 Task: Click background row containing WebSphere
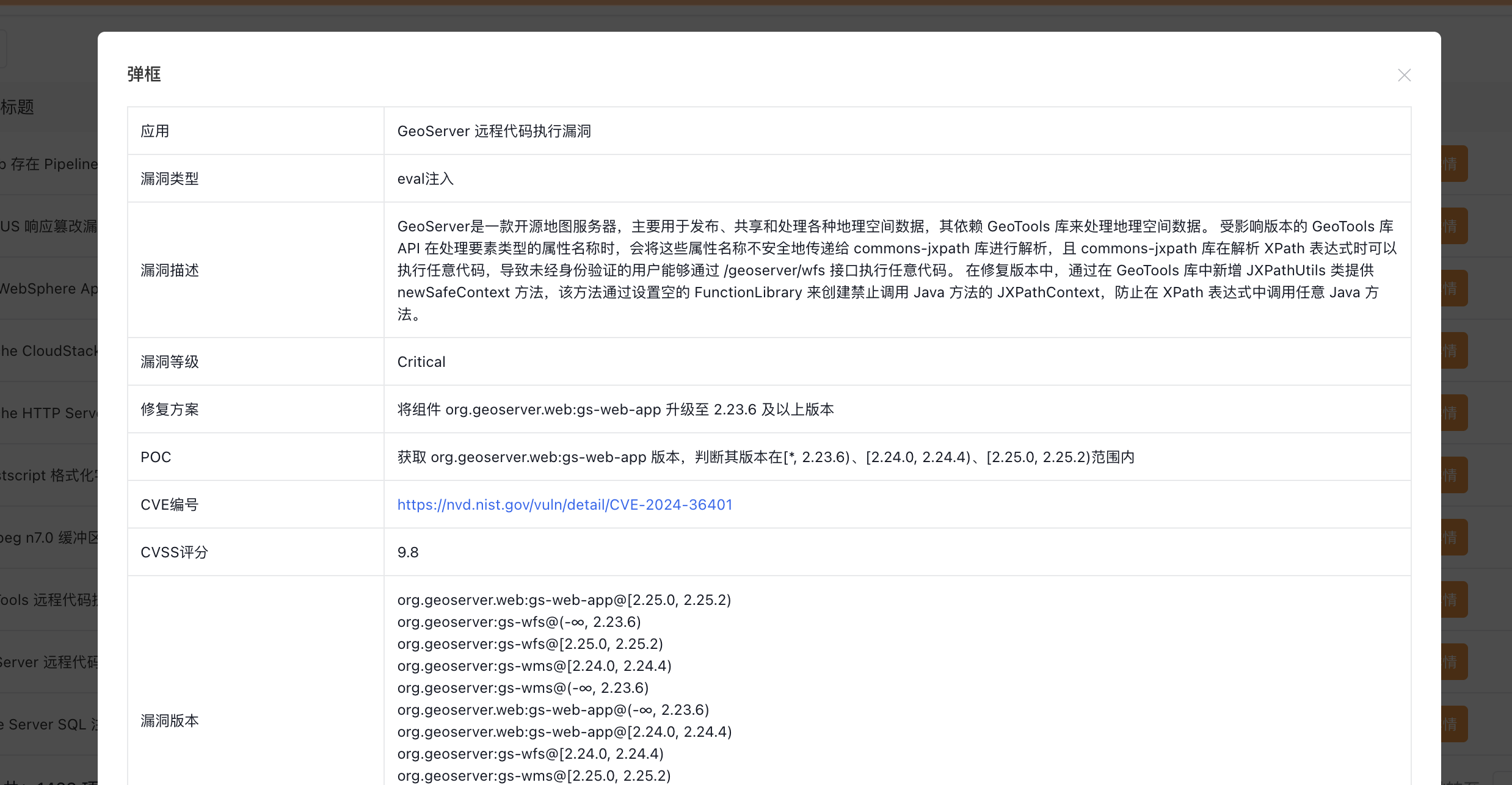[49, 289]
